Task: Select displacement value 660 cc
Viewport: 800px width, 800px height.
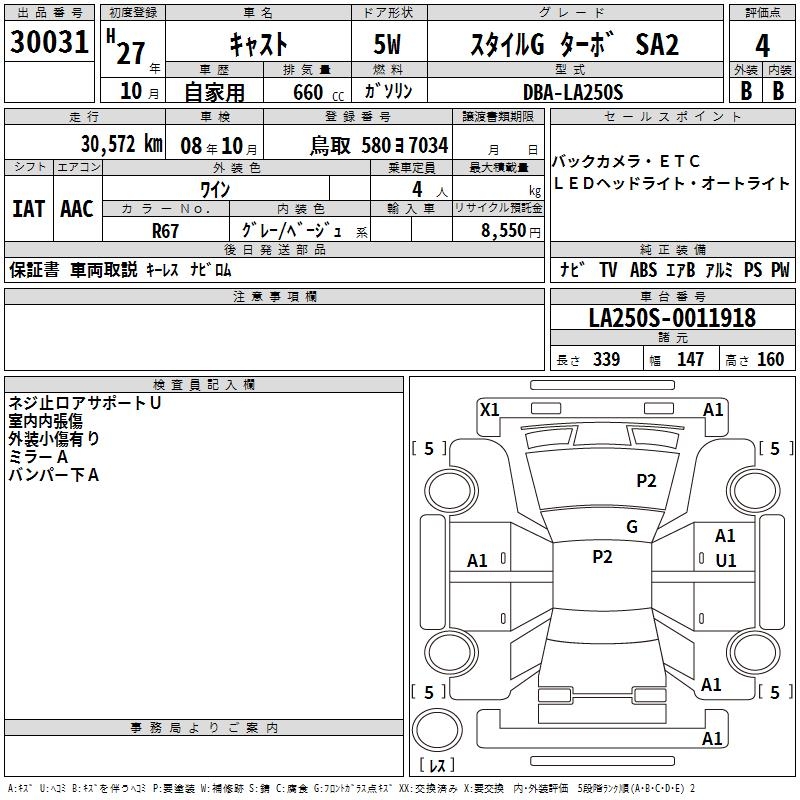Action: 318,93
